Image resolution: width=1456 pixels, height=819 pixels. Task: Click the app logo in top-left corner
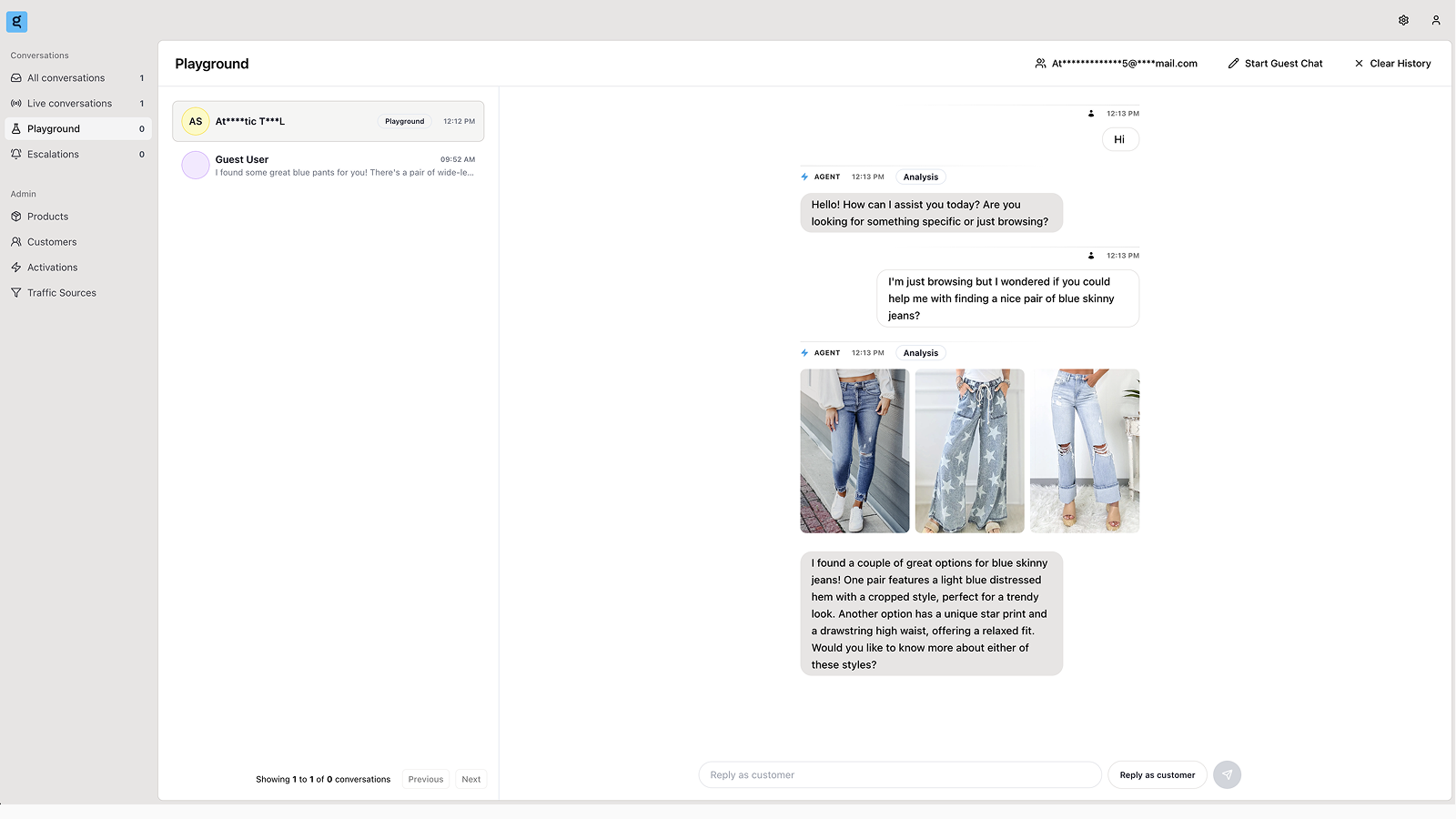[x=16, y=21]
